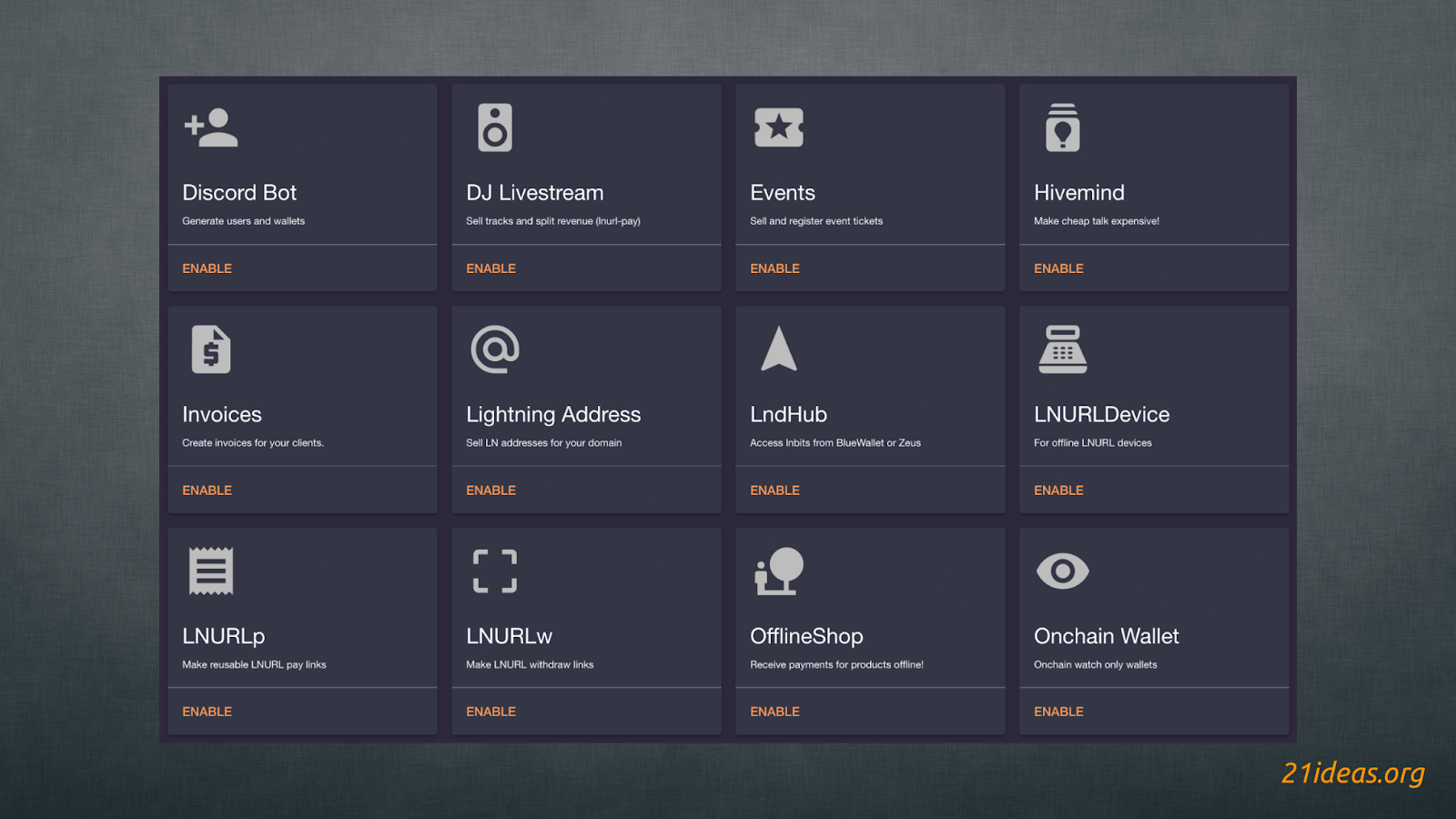Click the Lightning Address at-sign icon
This screenshot has height=819, width=1456.
495,349
